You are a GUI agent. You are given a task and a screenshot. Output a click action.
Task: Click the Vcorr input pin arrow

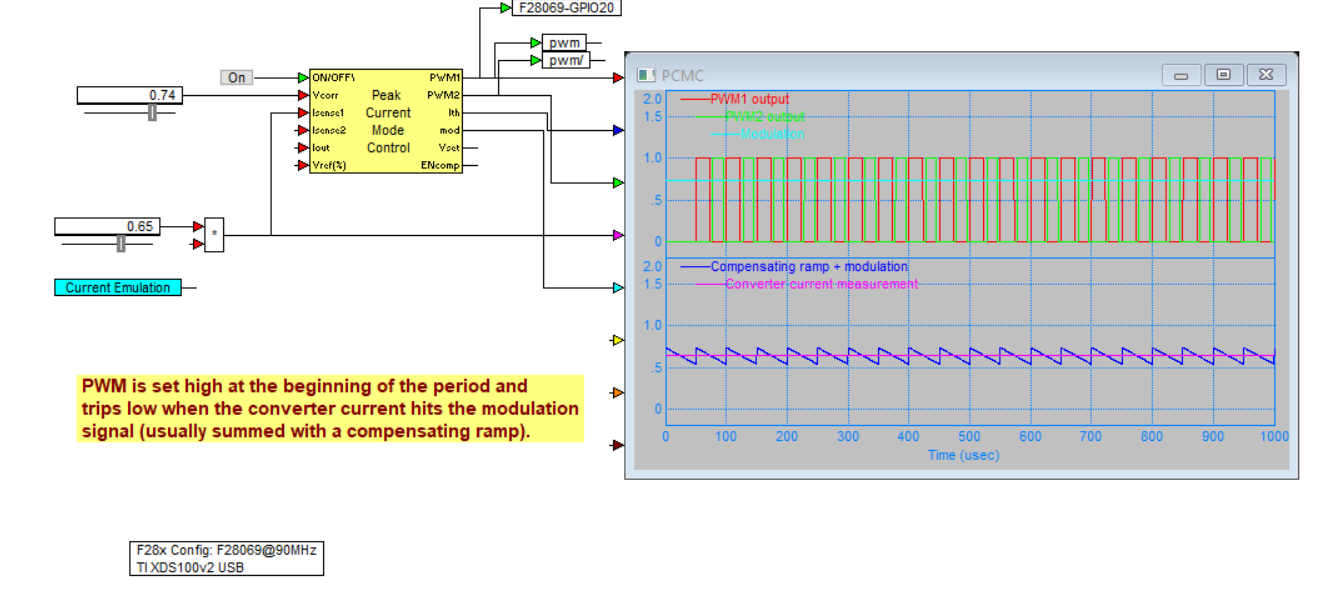pos(303,95)
